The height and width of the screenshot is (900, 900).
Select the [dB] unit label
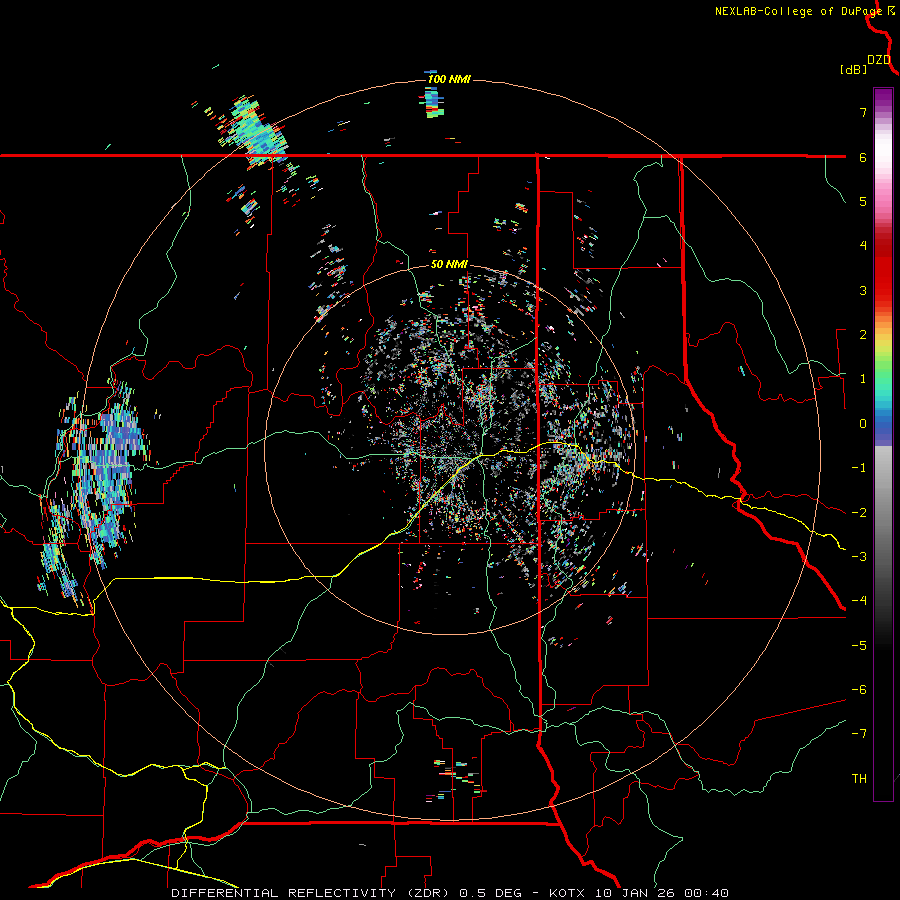853,69
